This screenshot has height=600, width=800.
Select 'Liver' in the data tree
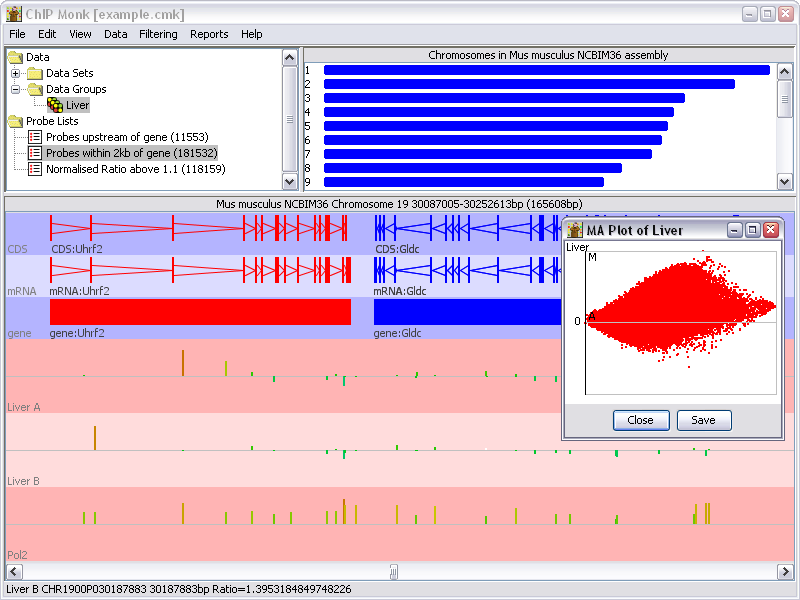point(77,105)
